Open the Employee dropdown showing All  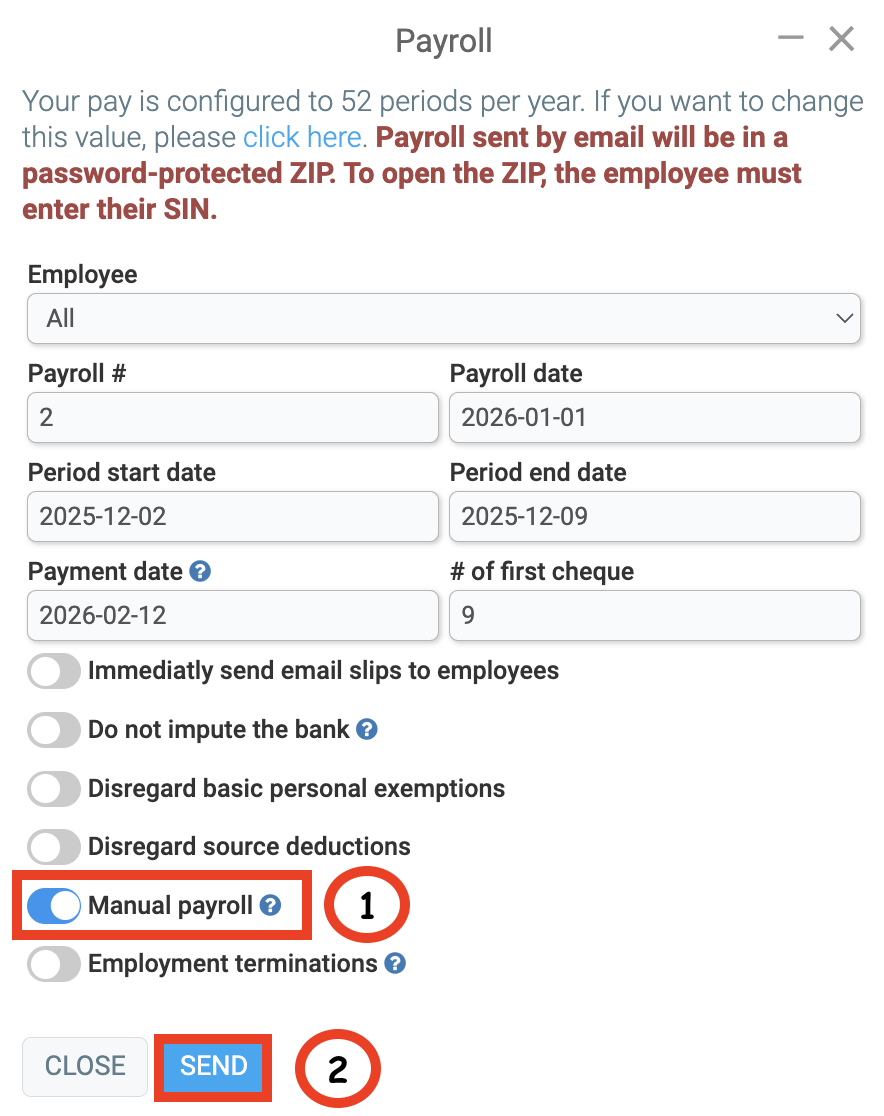443,318
